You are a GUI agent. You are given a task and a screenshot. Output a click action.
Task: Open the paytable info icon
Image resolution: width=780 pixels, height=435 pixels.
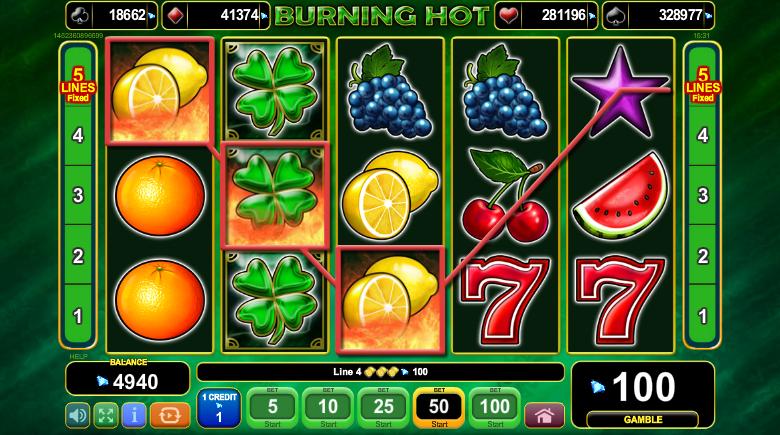pyautogui.click(x=134, y=415)
